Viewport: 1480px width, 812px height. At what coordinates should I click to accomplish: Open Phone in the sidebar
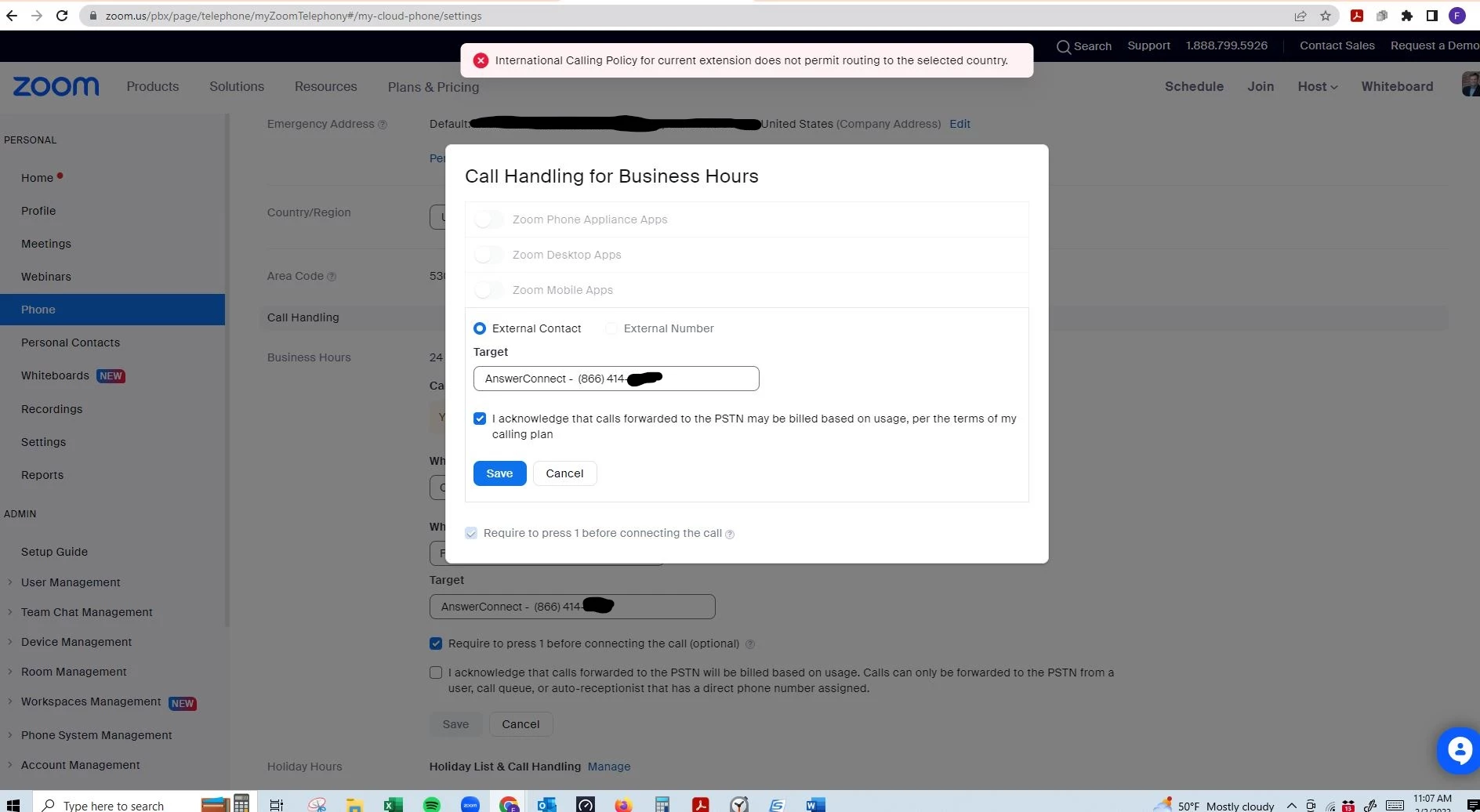click(x=112, y=310)
